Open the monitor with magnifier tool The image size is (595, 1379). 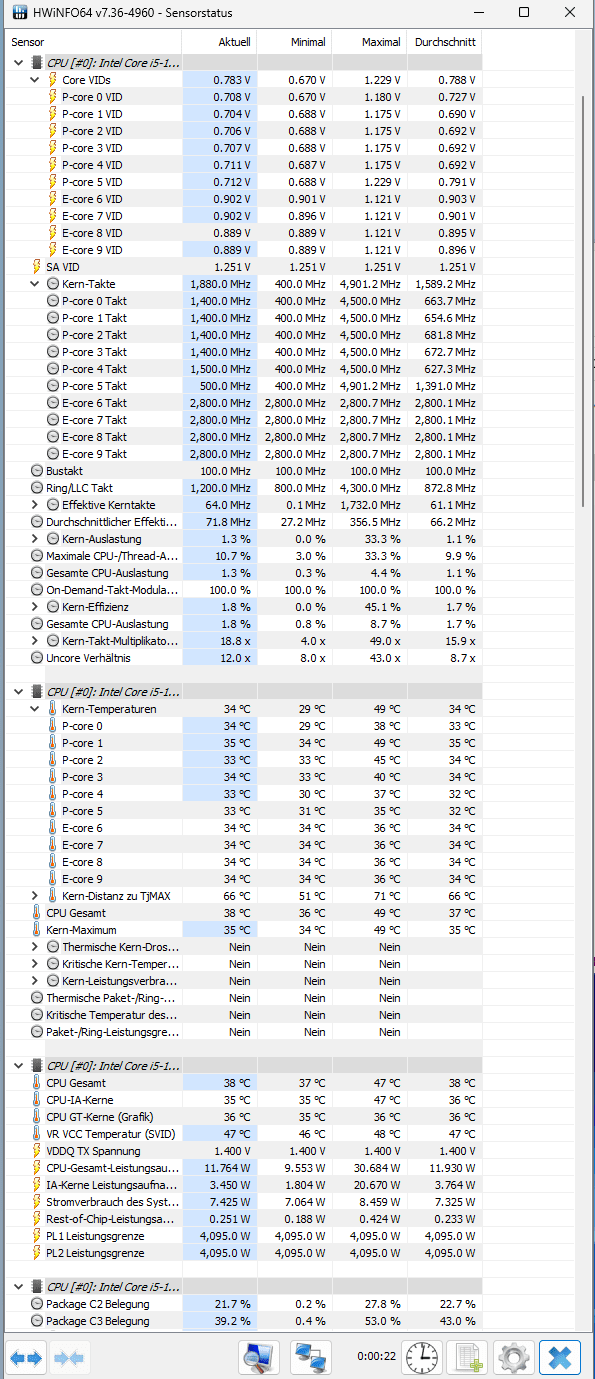(259, 1357)
